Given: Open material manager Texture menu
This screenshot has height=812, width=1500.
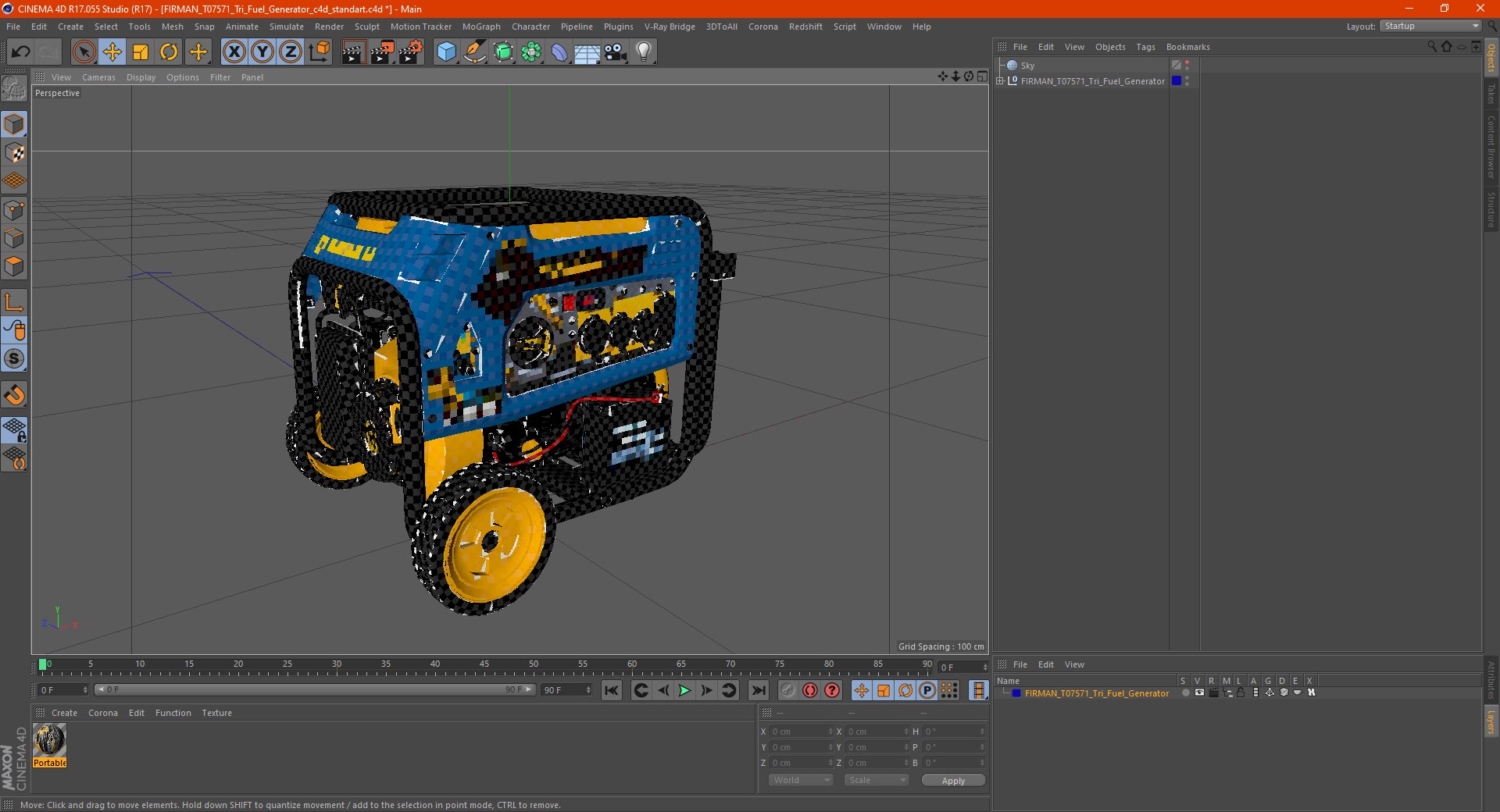Looking at the screenshot, I should pos(216,713).
